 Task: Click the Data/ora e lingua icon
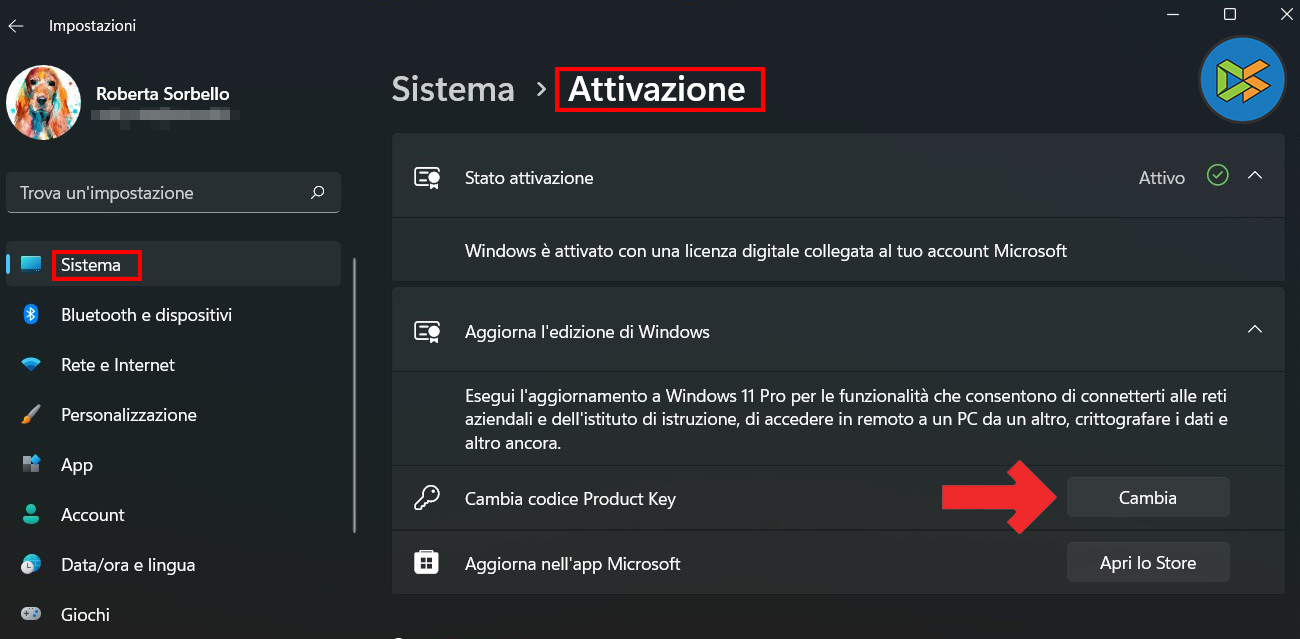(x=31, y=565)
